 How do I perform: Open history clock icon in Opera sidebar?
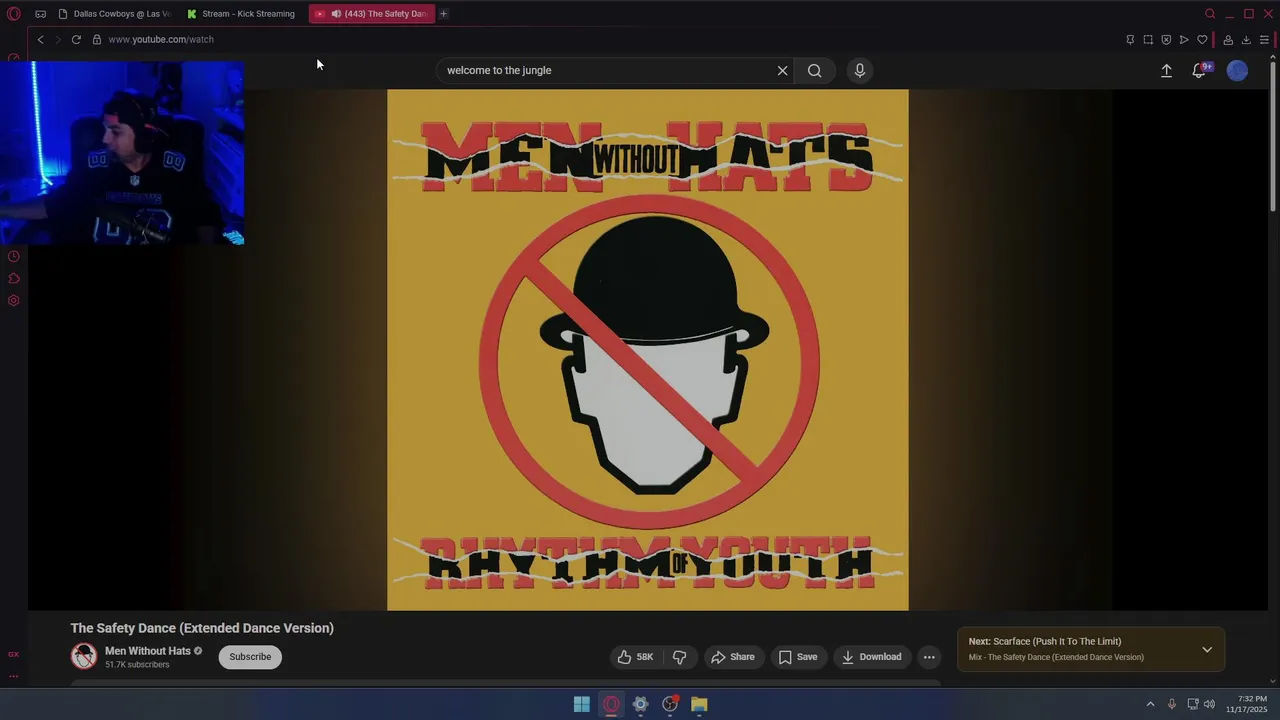[x=13, y=256]
